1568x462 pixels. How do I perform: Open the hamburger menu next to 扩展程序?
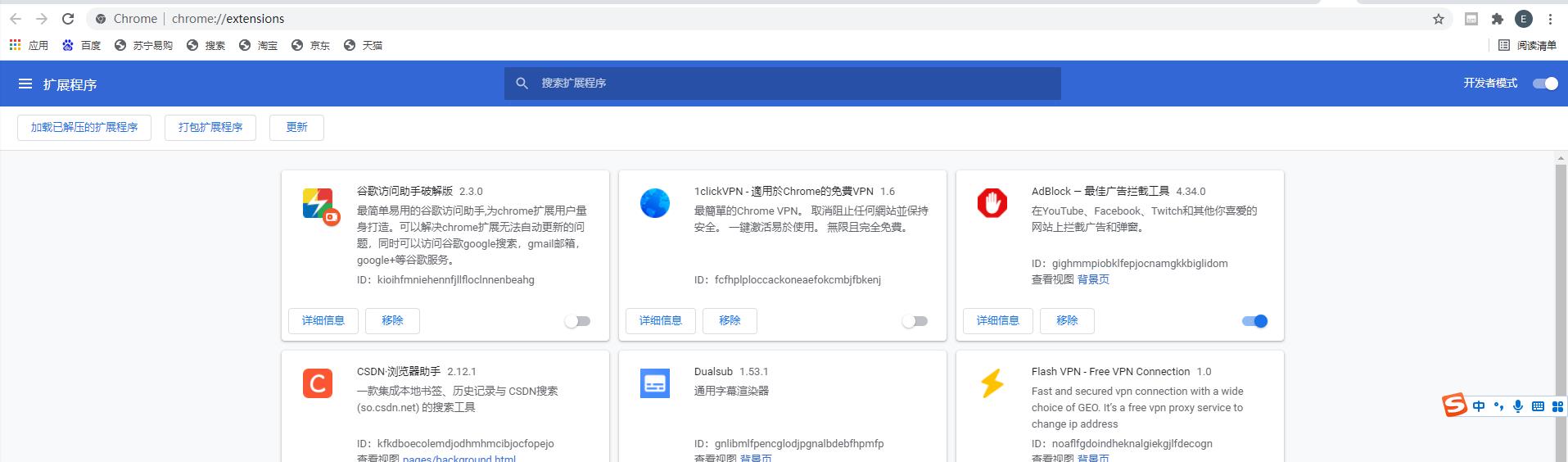click(x=25, y=84)
